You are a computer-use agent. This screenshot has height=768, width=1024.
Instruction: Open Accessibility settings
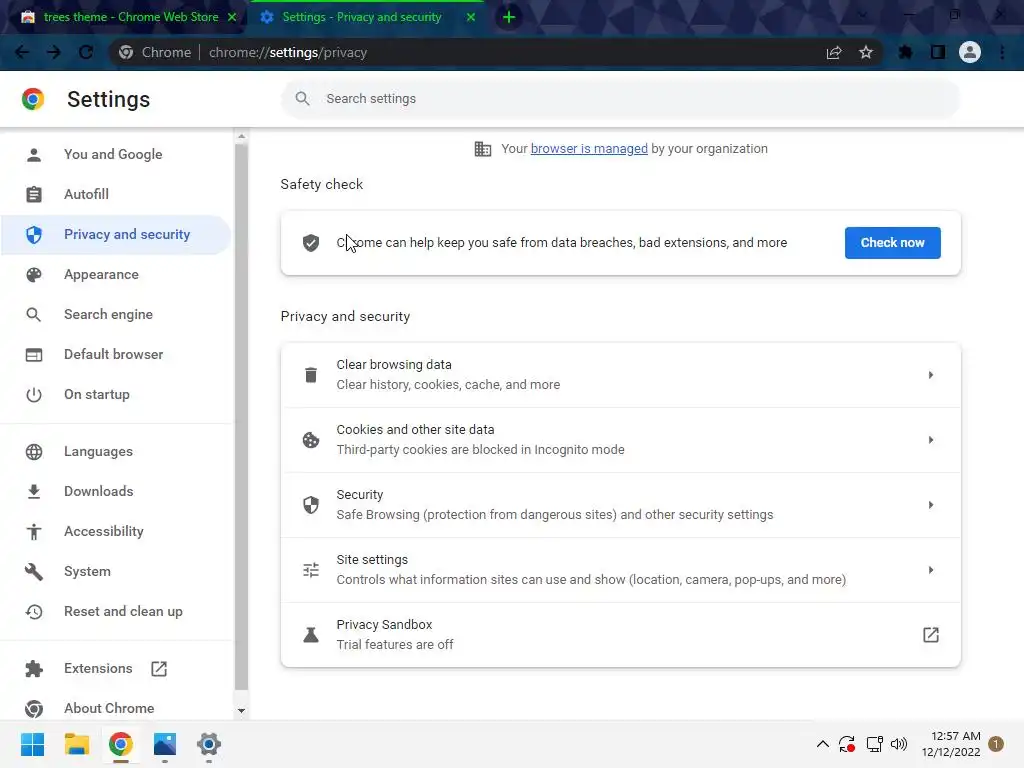pyautogui.click(x=115, y=531)
